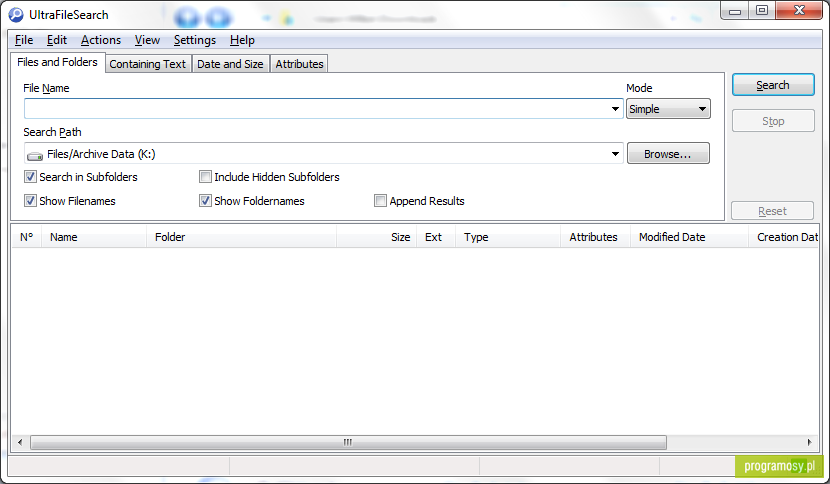The width and height of the screenshot is (830, 484).
Task: Sort results by the Ext column header
Action: [x=436, y=237]
